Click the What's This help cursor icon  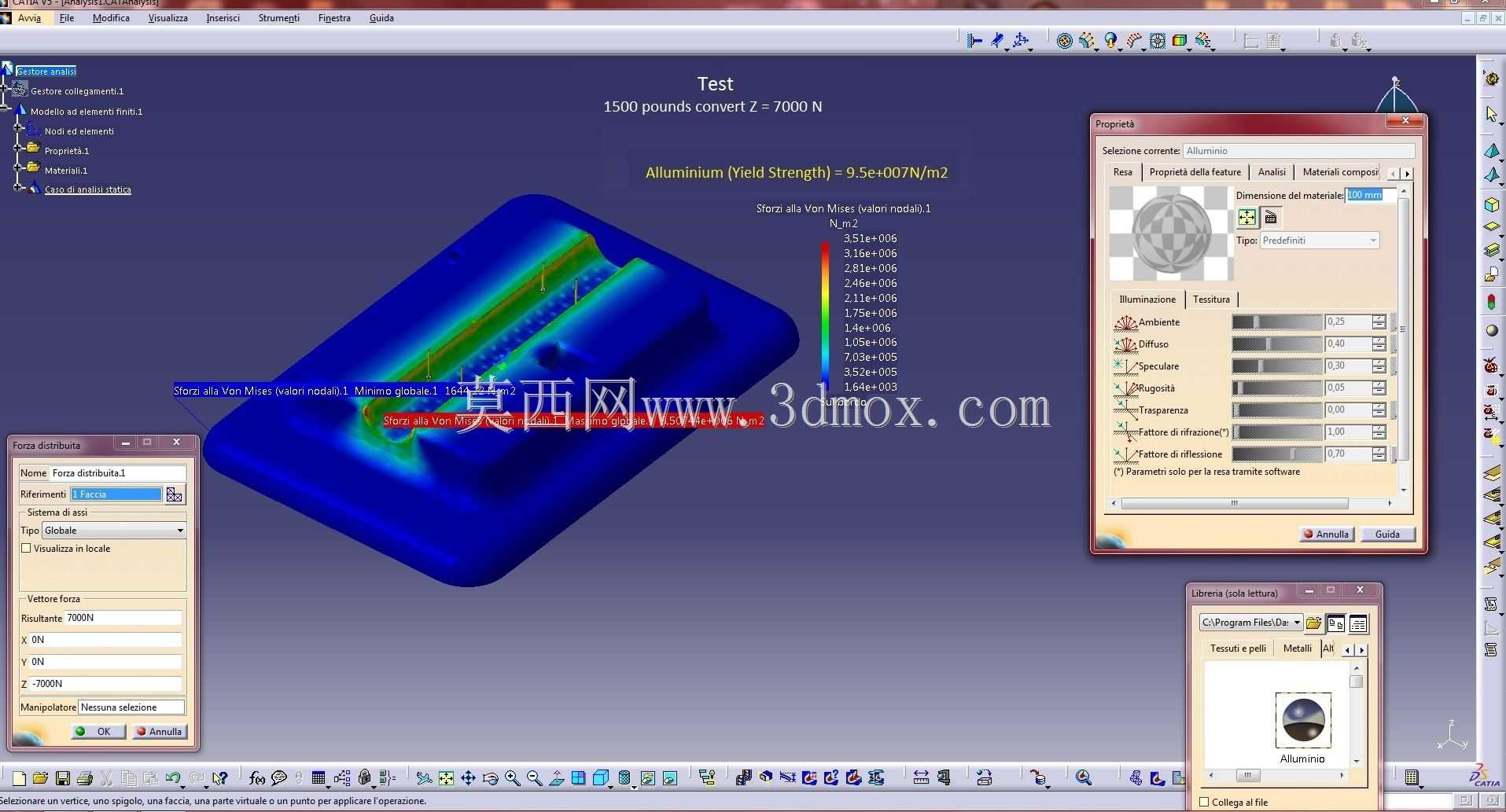tap(219, 778)
